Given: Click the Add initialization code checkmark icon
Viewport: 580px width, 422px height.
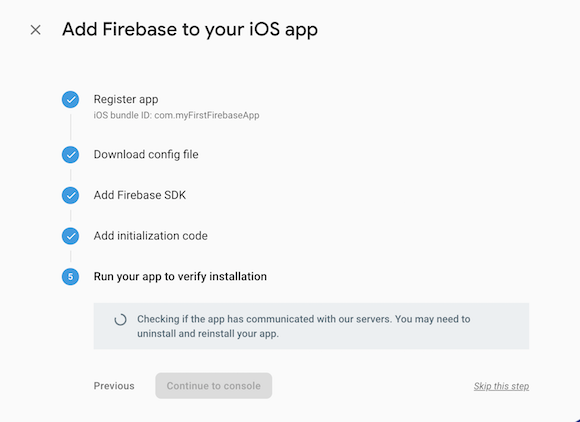Looking at the screenshot, I should [x=70, y=236].
